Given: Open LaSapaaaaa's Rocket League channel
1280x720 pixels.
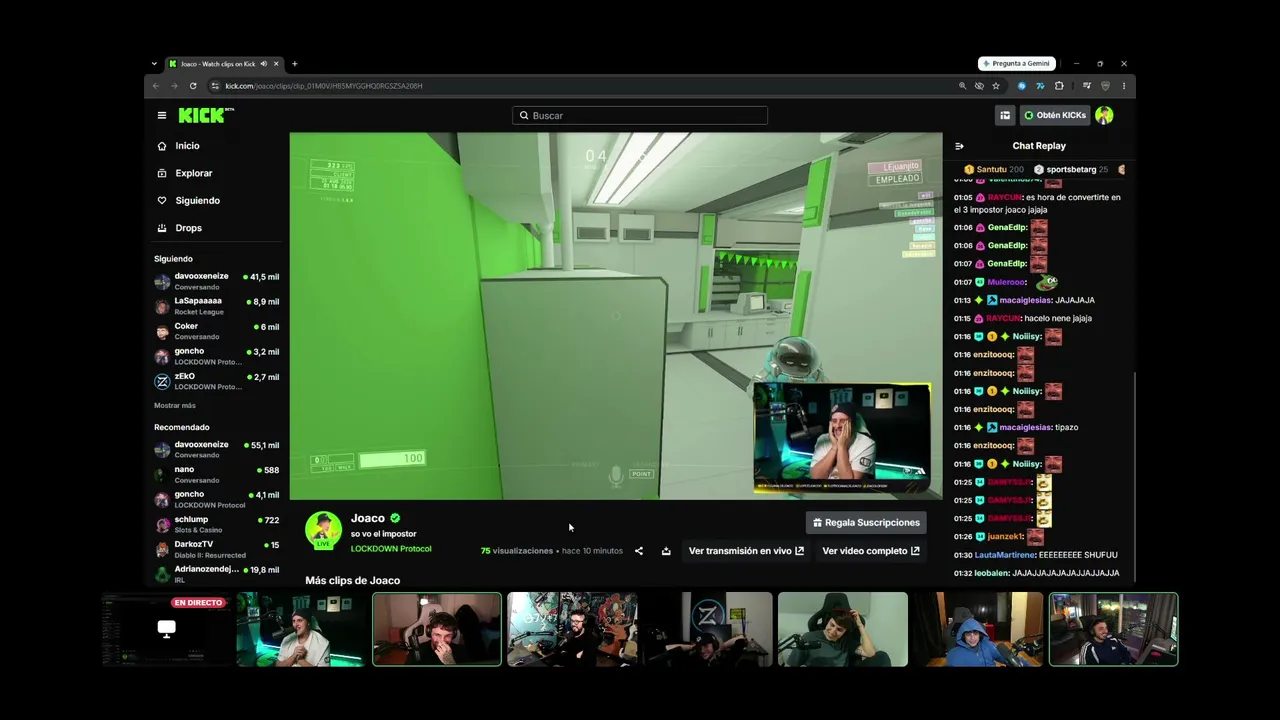Looking at the screenshot, I should click(217, 306).
